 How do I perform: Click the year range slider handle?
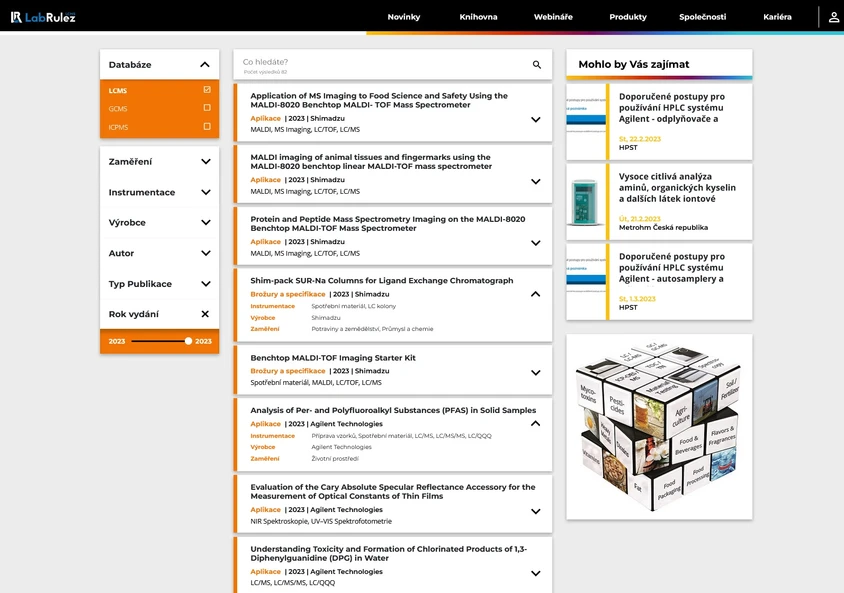point(188,341)
